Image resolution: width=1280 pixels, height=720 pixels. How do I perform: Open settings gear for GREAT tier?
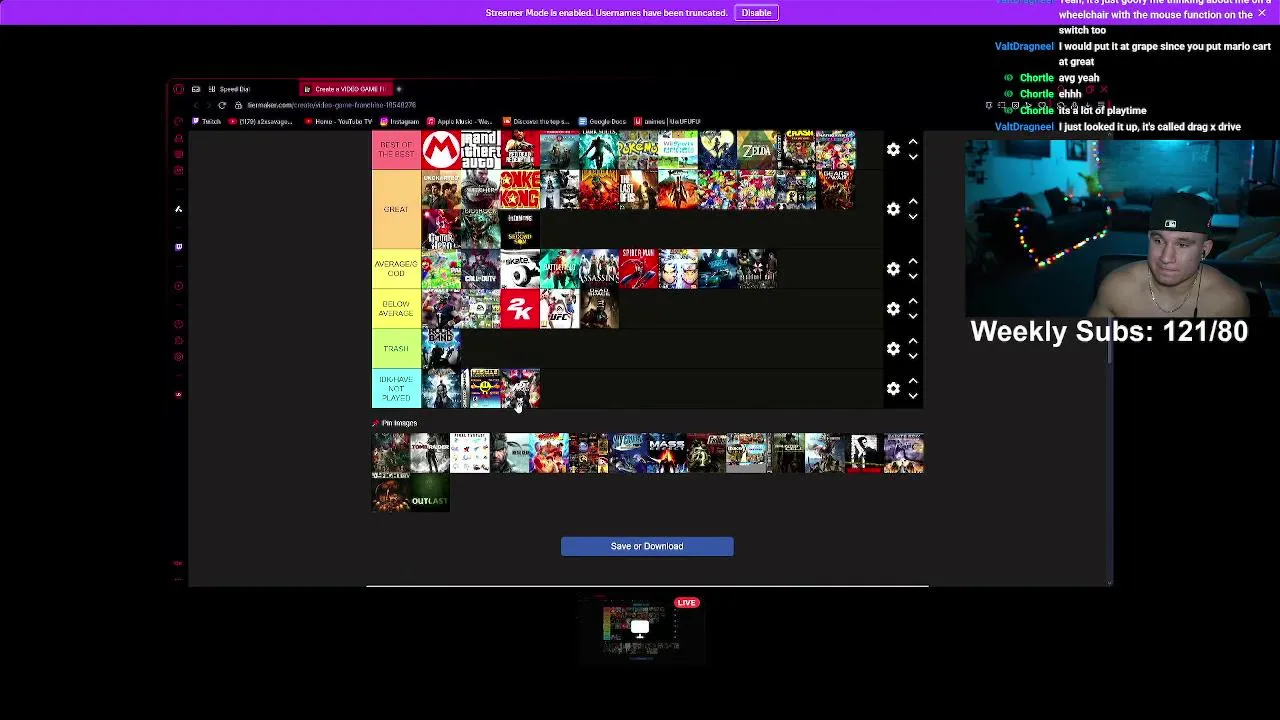(x=893, y=209)
